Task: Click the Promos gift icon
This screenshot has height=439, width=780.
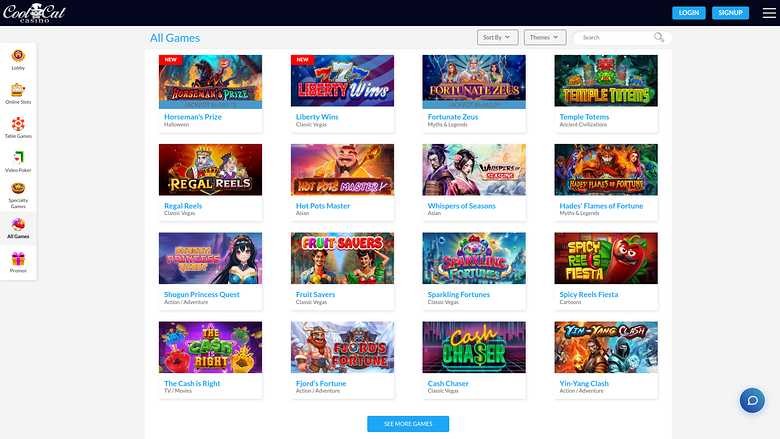Action: click(x=18, y=260)
